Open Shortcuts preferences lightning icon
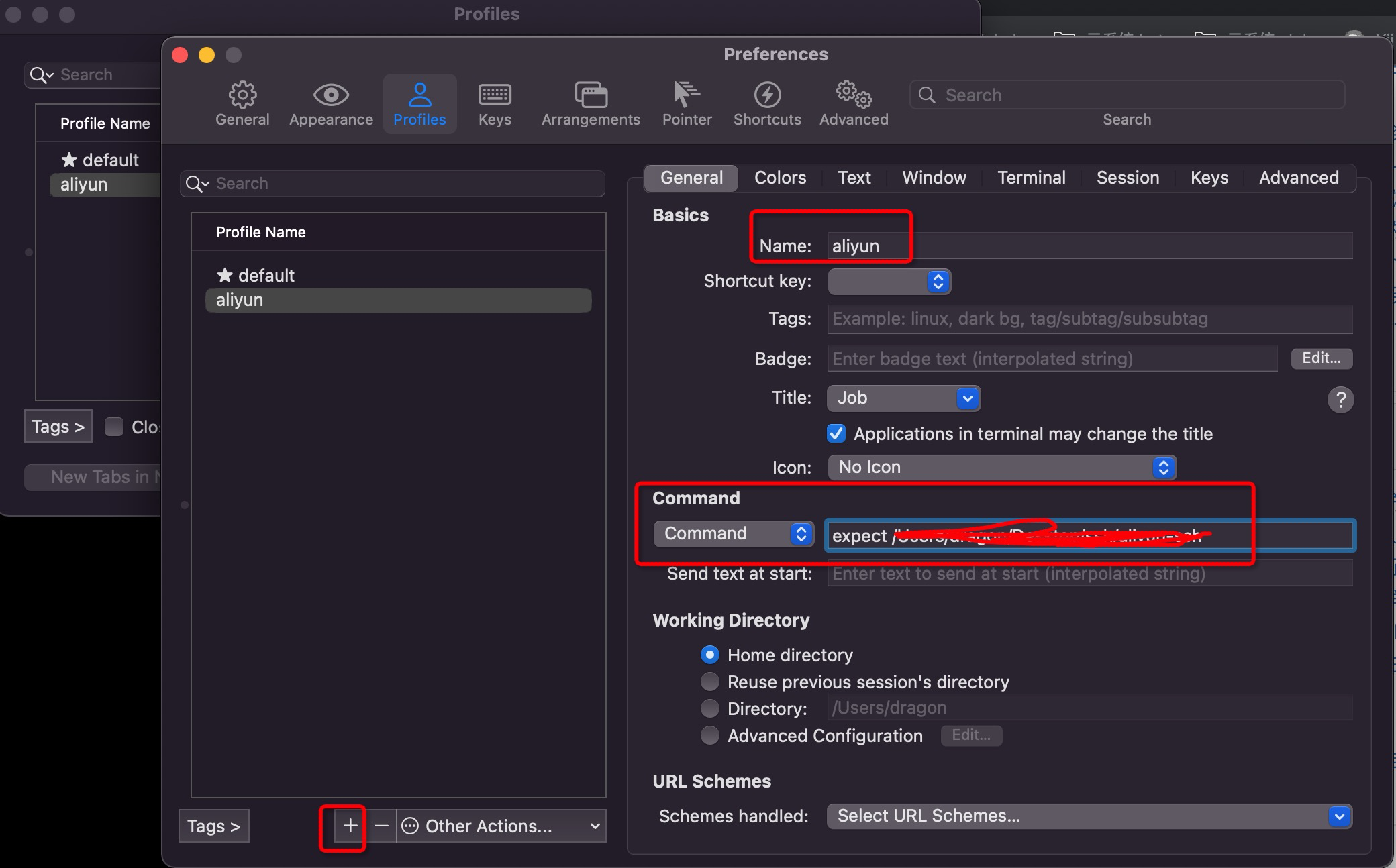This screenshot has height=868, width=1396. coord(767,96)
